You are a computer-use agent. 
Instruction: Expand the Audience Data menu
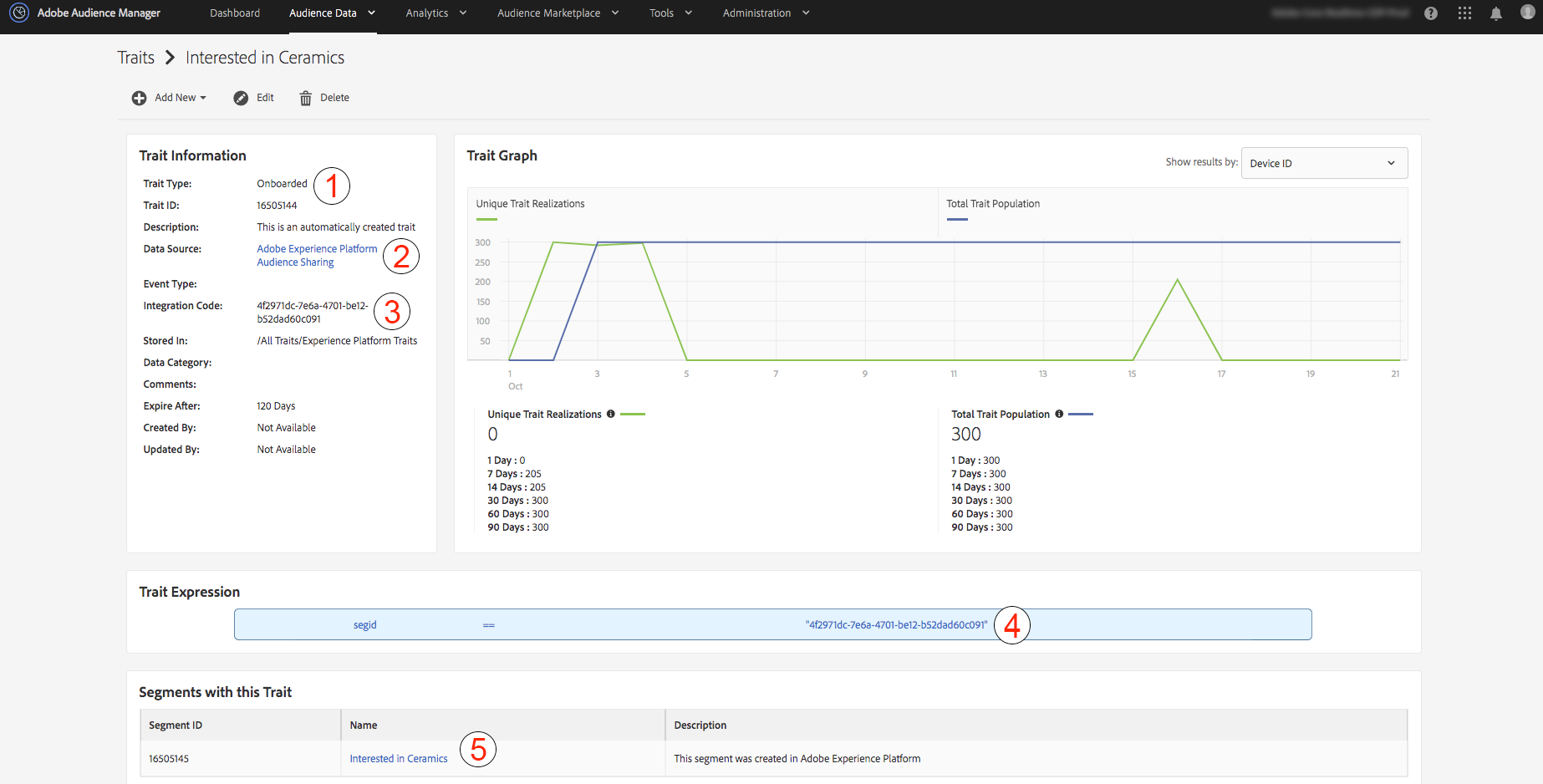pos(333,13)
